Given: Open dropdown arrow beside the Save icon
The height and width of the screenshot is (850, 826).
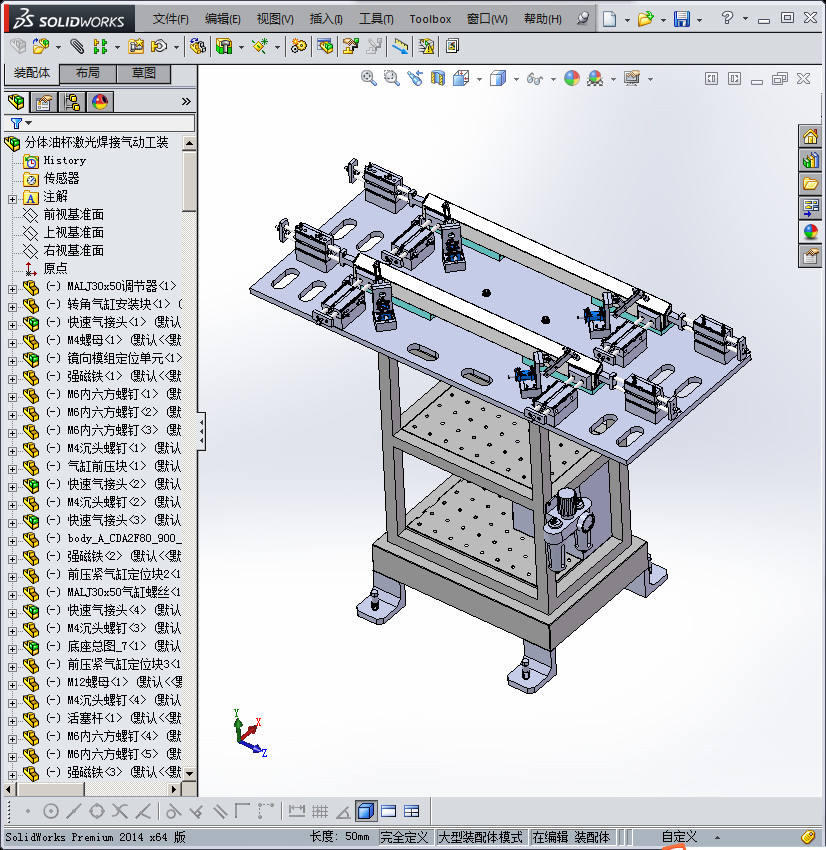Looking at the screenshot, I should pyautogui.click(x=699, y=20).
